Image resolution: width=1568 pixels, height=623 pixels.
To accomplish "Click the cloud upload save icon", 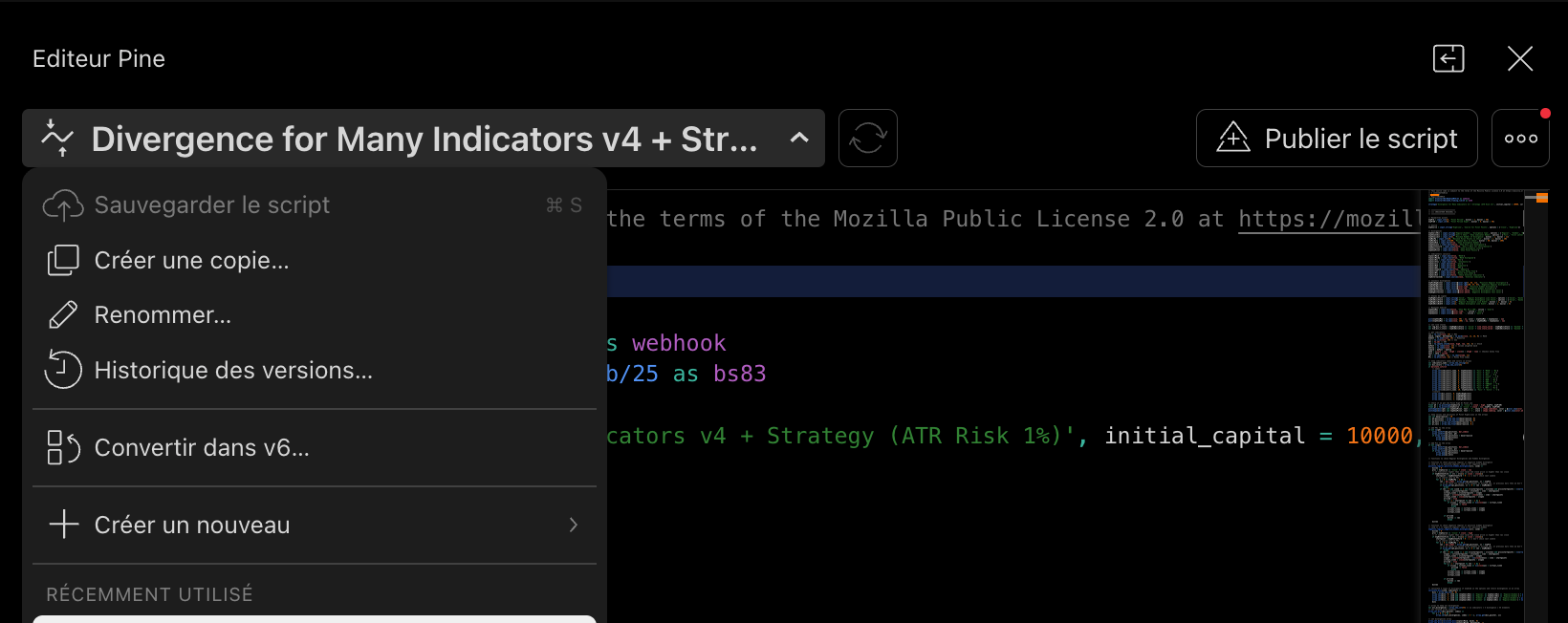I will 63,205.
